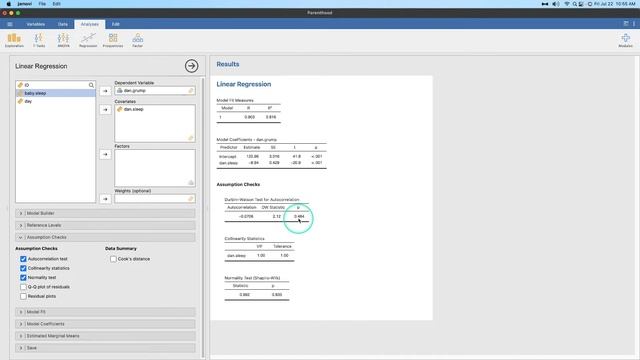The height and width of the screenshot is (360, 640).
Task: Open the Edit menu in the macOS menu bar
Action: point(56,4)
